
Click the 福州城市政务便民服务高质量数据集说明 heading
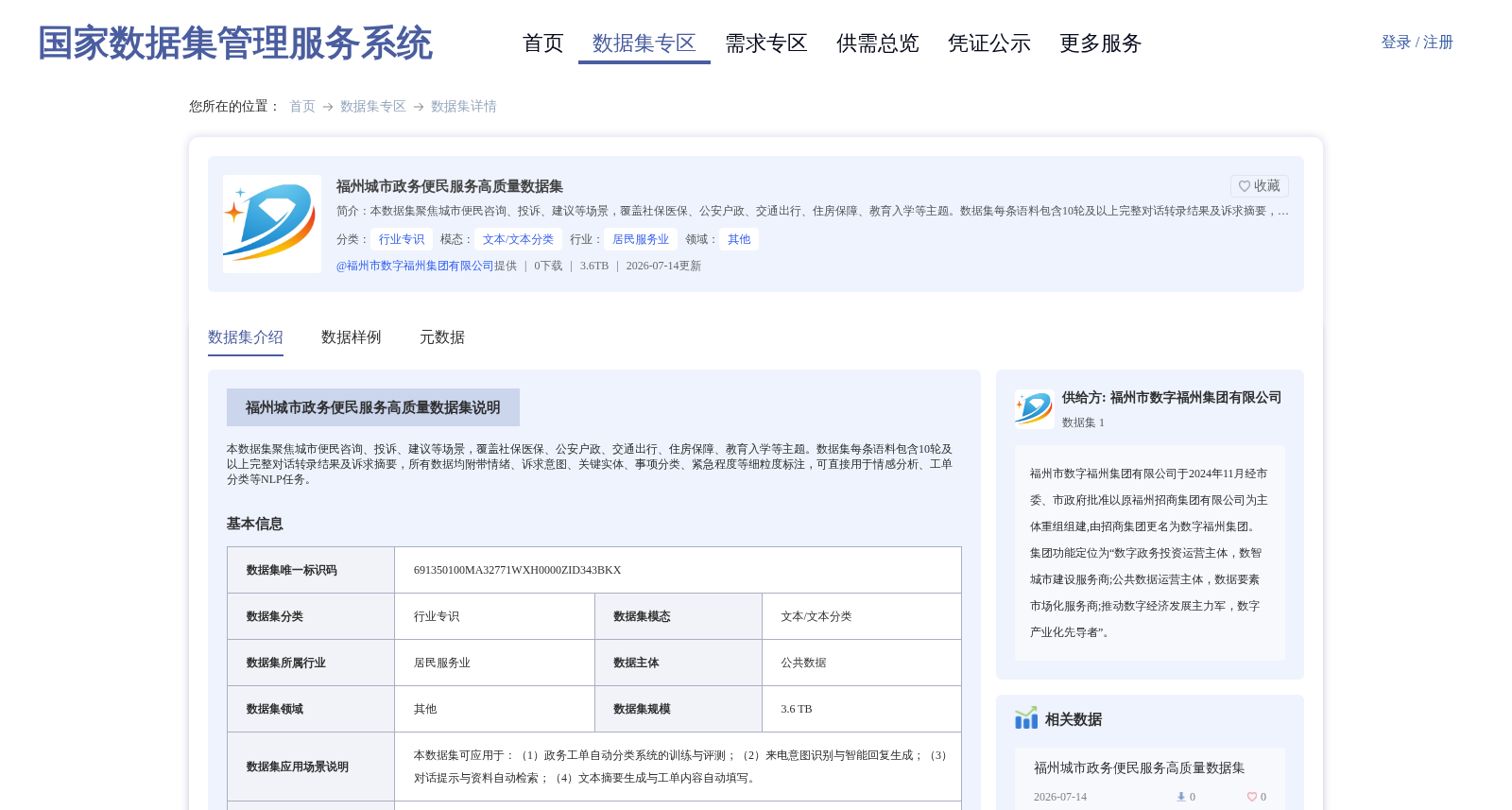pyautogui.click(x=373, y=407)
